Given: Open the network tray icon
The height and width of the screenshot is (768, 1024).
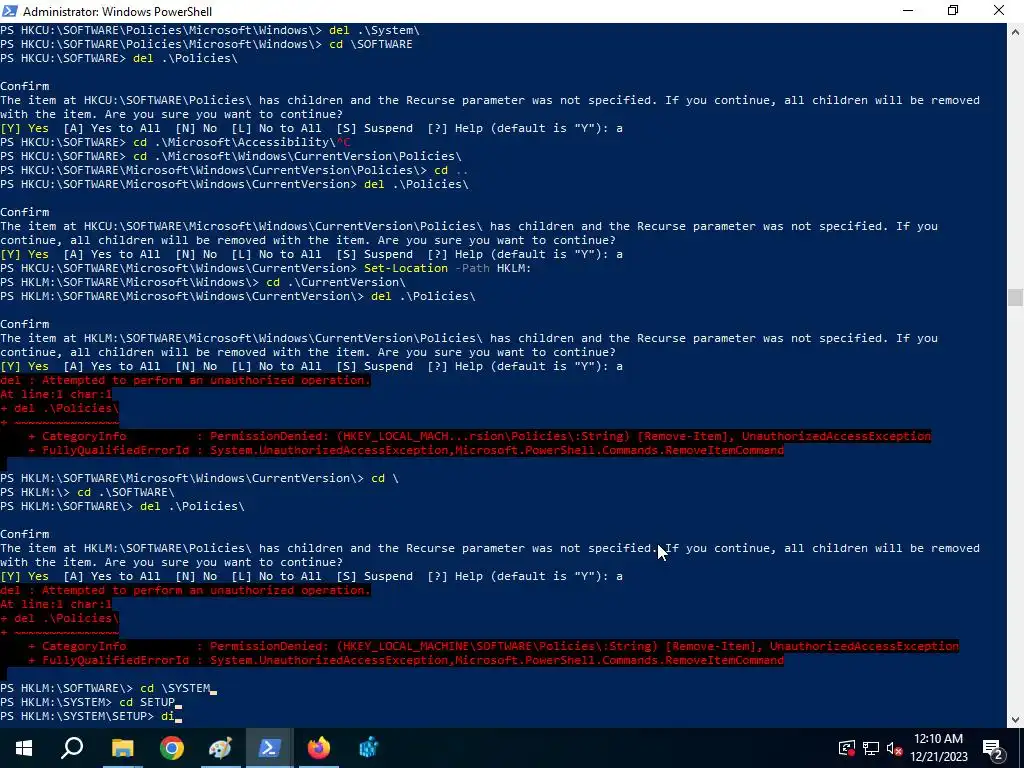Looking at the screenshot, I should click(x=871, y=748).
